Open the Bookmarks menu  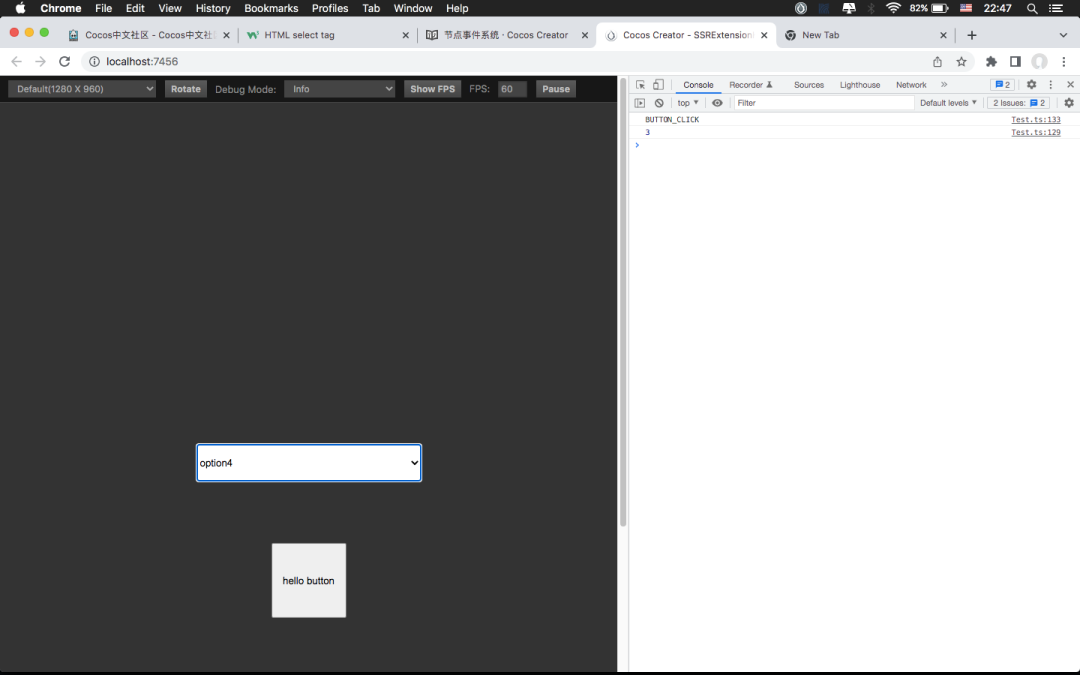point(271,8)
